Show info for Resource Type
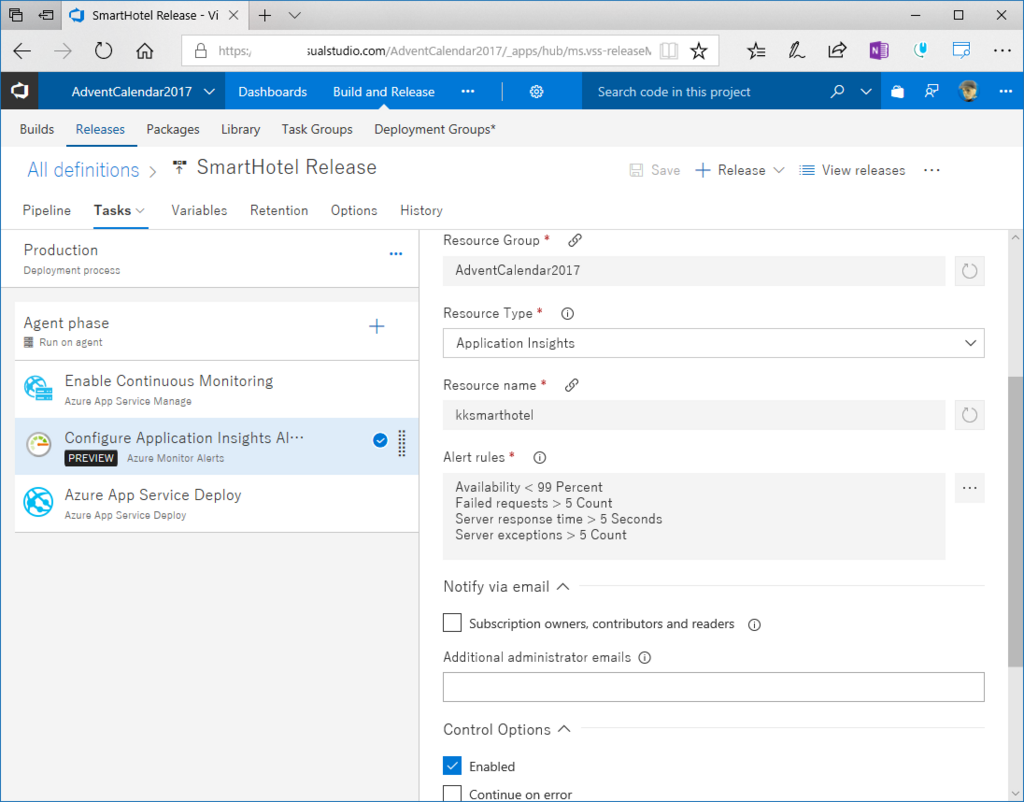 pyautogui.click(x=568, y=313)
